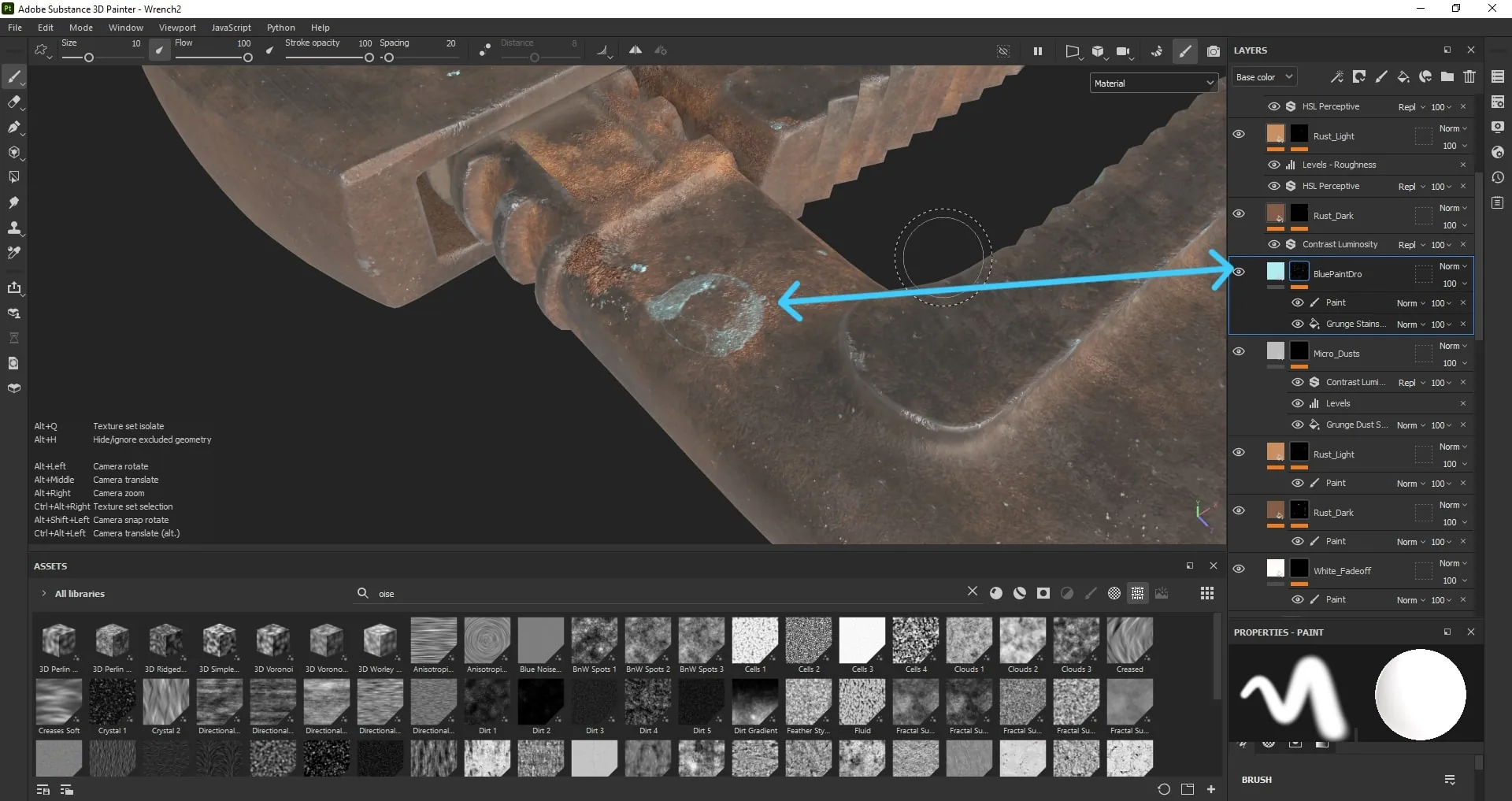Open the Material viewport mode dropdown
The width and height of the screenshot is (1512, 801).
pyautogui.click(x=1154, y=83)
